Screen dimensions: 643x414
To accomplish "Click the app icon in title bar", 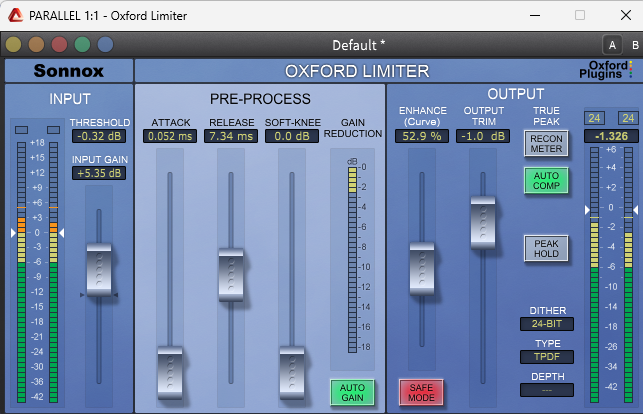I will tap(16, 16).
